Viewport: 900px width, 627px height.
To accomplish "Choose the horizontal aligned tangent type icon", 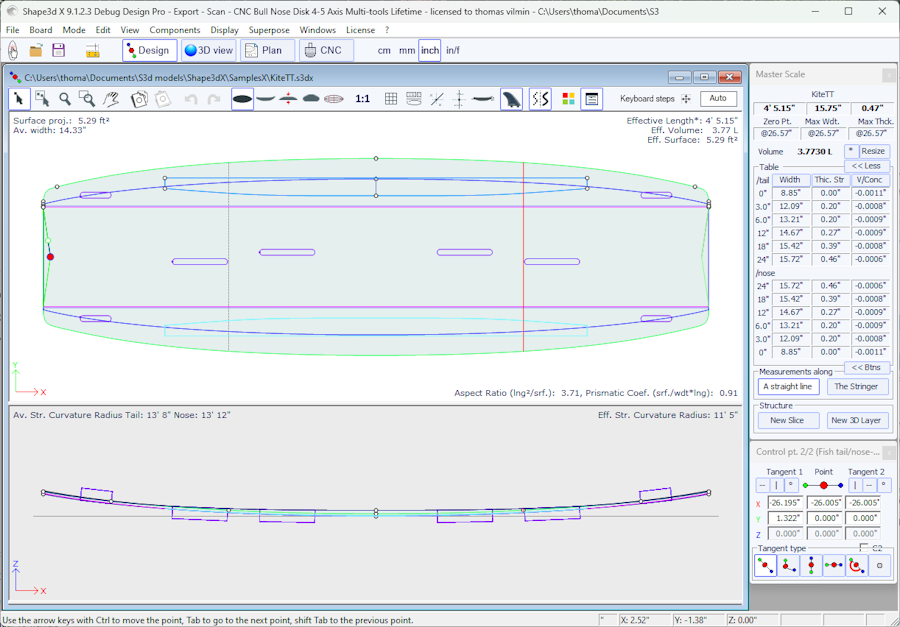I will 833,566.
